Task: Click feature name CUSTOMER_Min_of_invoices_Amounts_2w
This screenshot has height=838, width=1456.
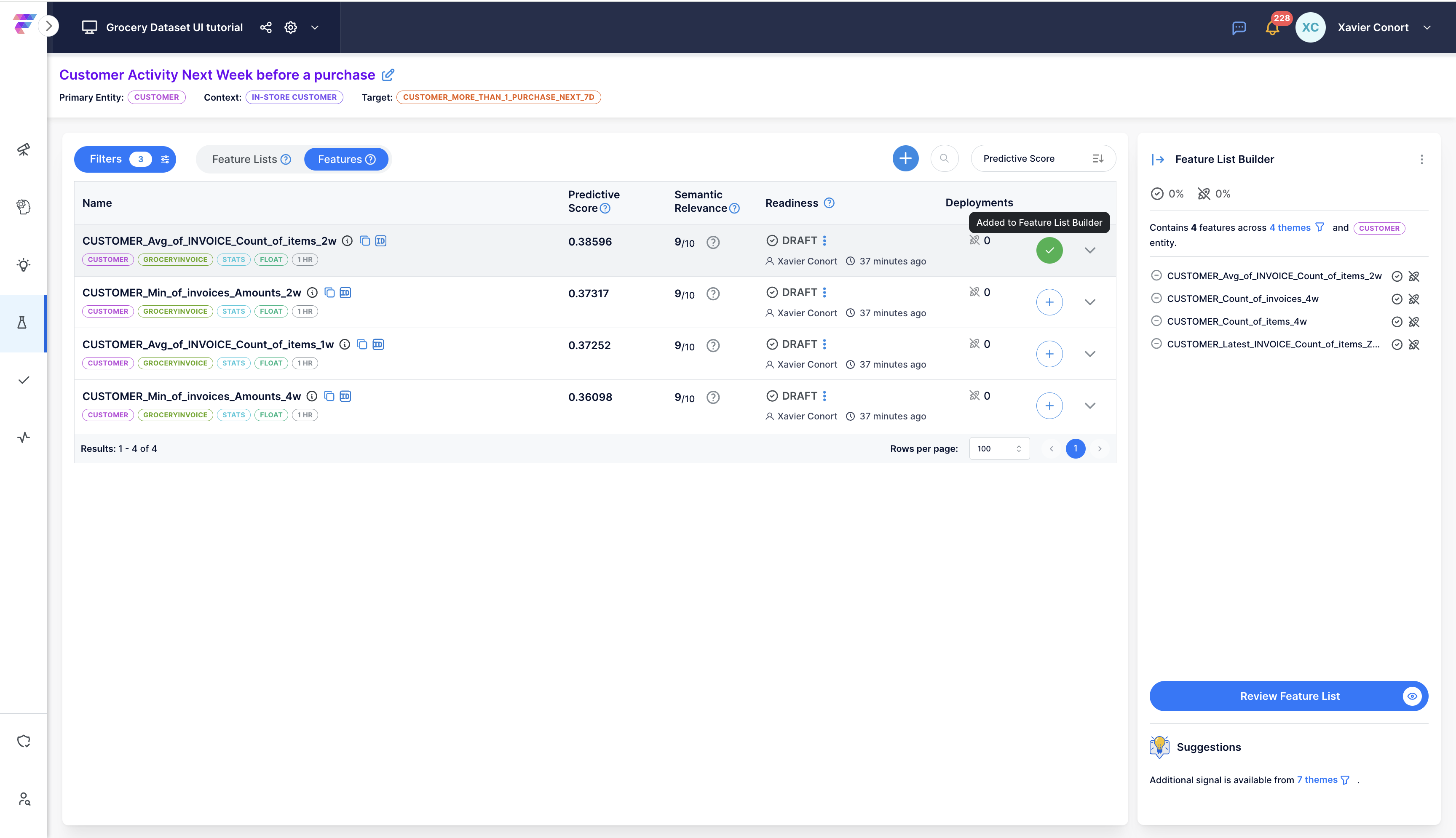Action: 192,292
